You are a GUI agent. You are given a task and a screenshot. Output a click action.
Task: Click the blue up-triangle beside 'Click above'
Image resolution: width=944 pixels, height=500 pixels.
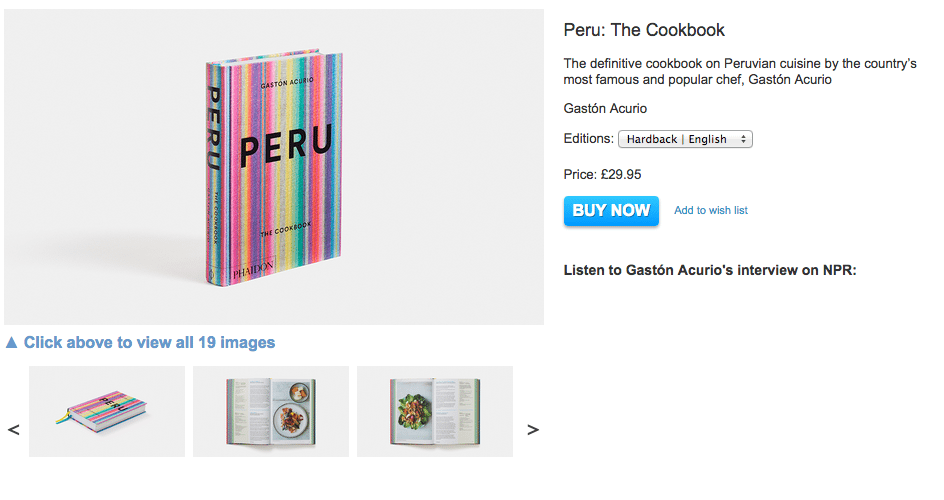pos(11,342)
